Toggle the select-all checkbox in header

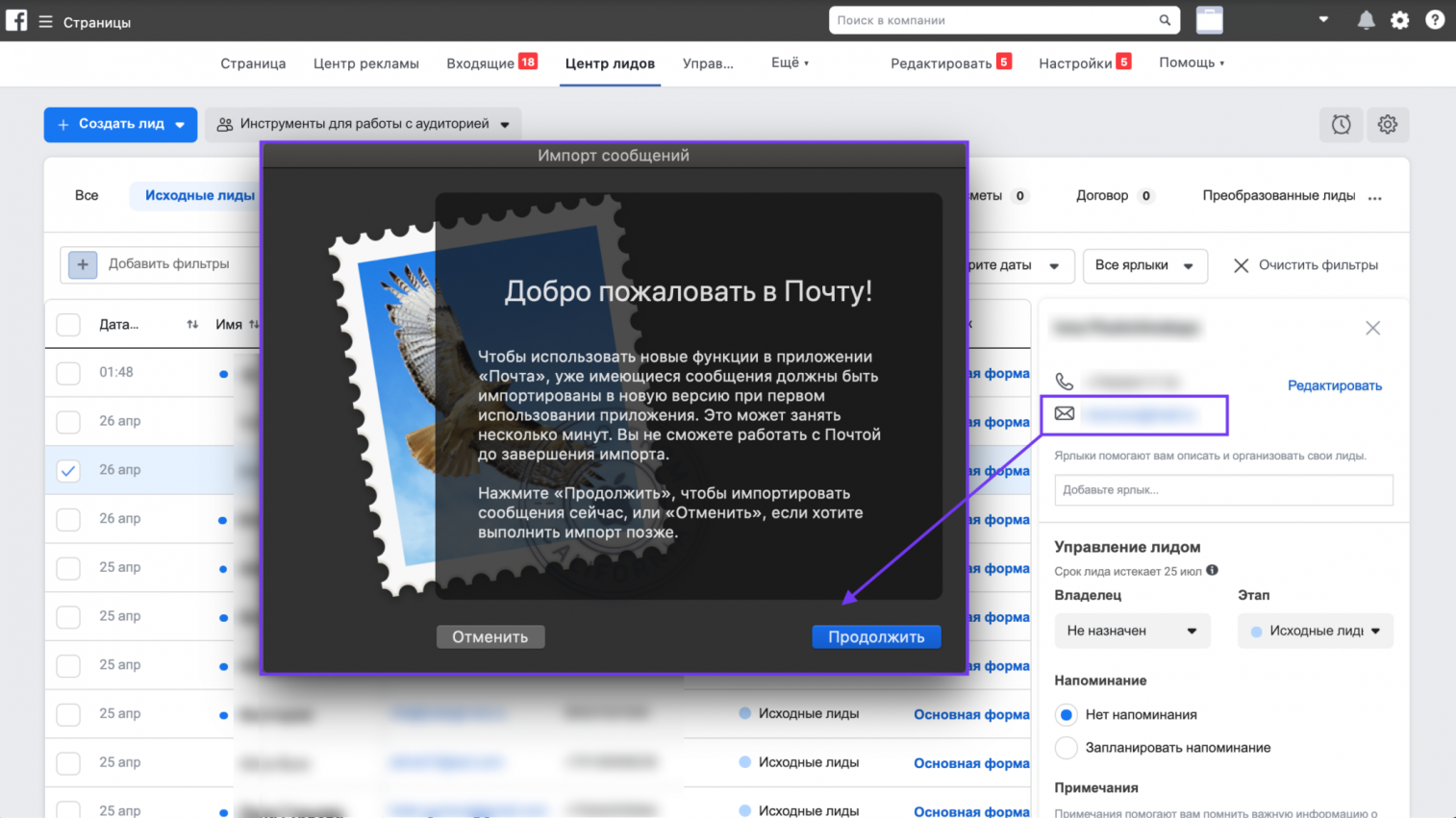point(68,325)
